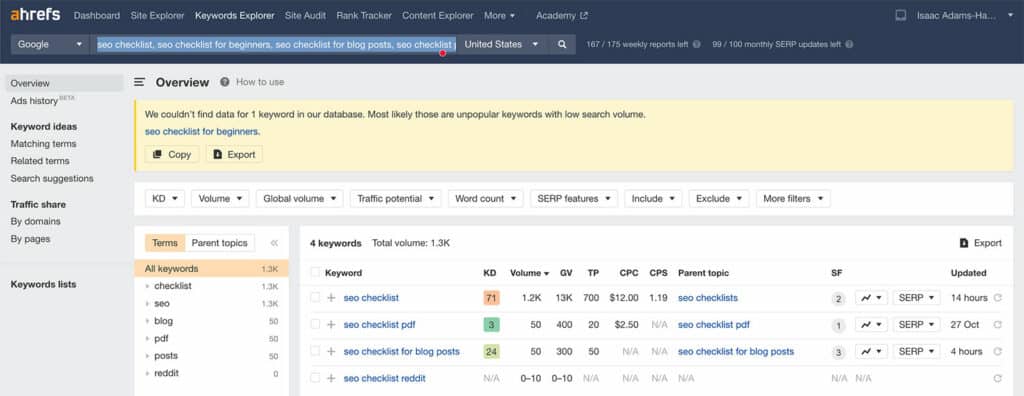Image resolution: width=1024 pixels, height=396 pixels.
Task: Open trend chart dropdown for seo checklist
Action: (871, 298)
